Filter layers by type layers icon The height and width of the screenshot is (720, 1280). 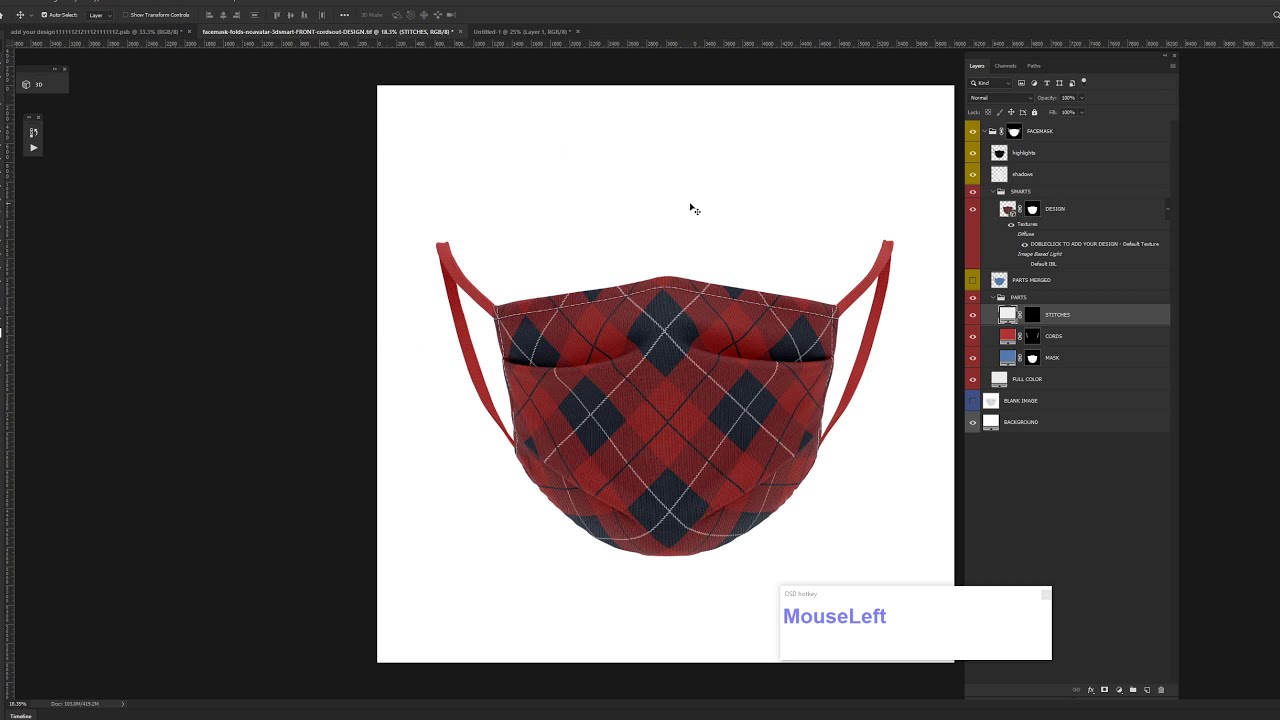coord(1047,83)
